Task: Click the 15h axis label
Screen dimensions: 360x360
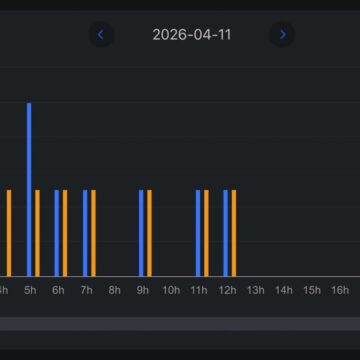Action: [x=312, y=290]
